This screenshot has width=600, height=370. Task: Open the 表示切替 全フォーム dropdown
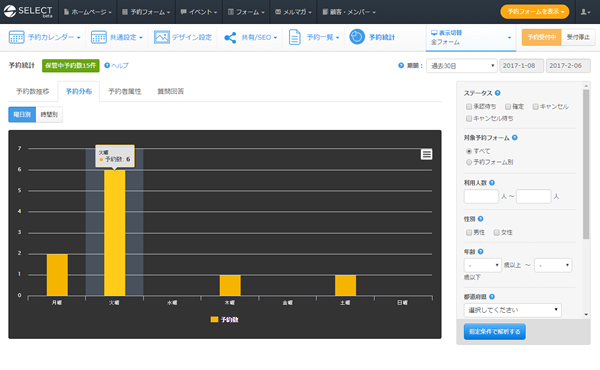[x=471, y=37]
